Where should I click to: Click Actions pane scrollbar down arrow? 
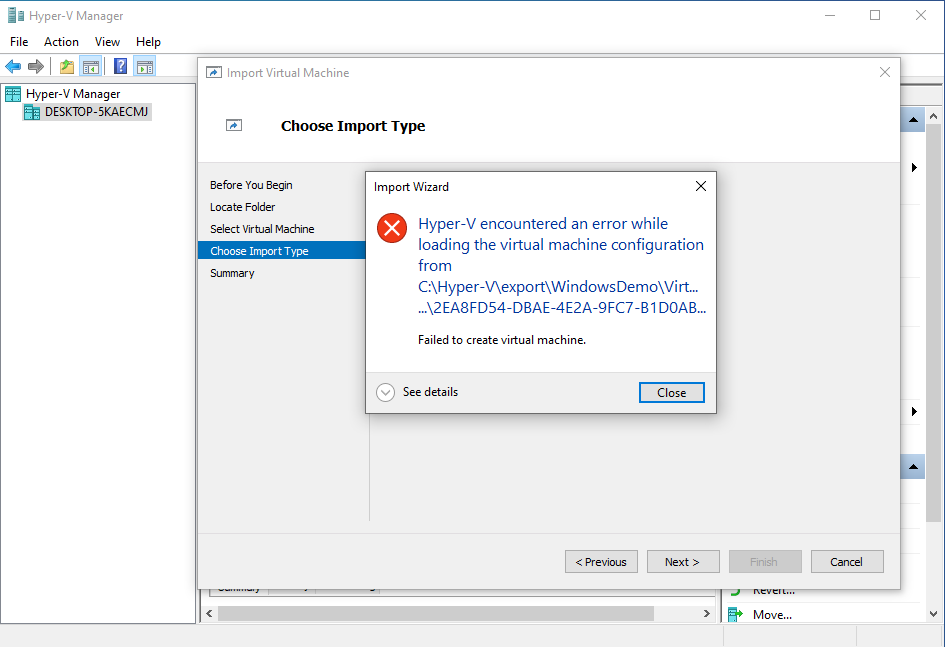click(933, 614)
